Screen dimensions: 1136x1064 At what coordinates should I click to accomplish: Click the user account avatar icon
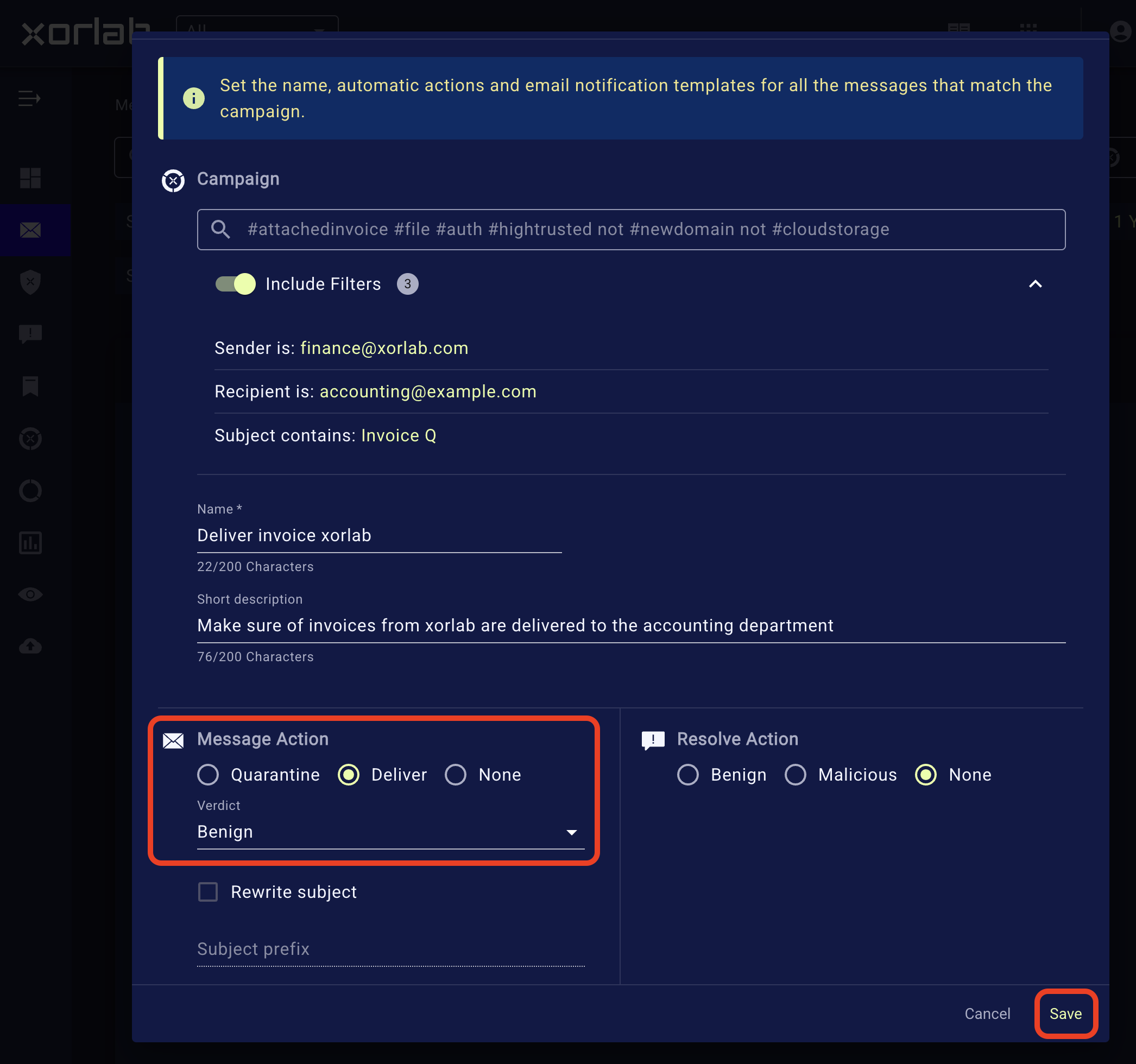point(1120,31)
